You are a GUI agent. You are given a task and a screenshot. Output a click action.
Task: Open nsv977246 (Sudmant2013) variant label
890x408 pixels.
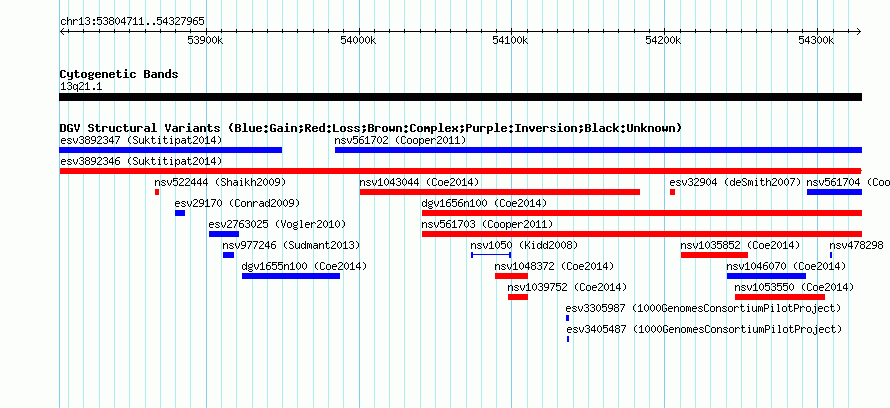click(x=291, y=245)
